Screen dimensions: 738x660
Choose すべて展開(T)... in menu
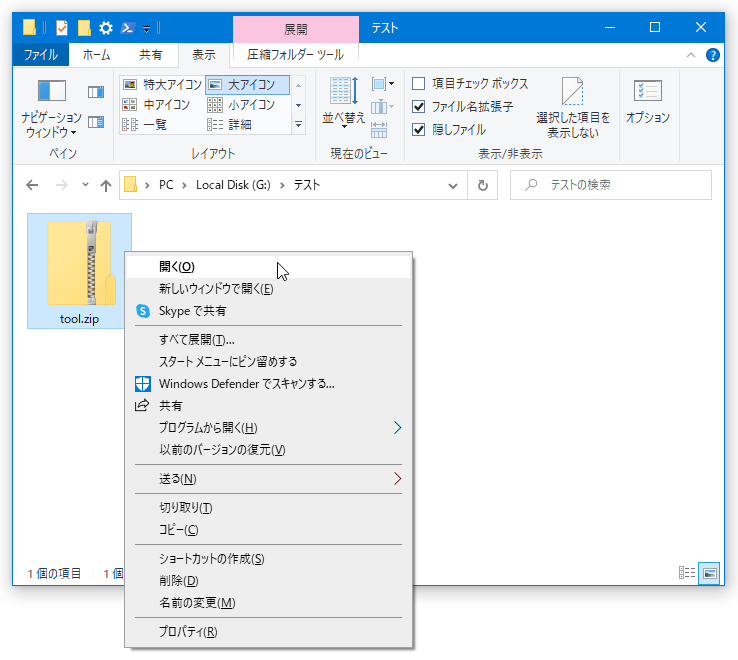coord(268,339)
